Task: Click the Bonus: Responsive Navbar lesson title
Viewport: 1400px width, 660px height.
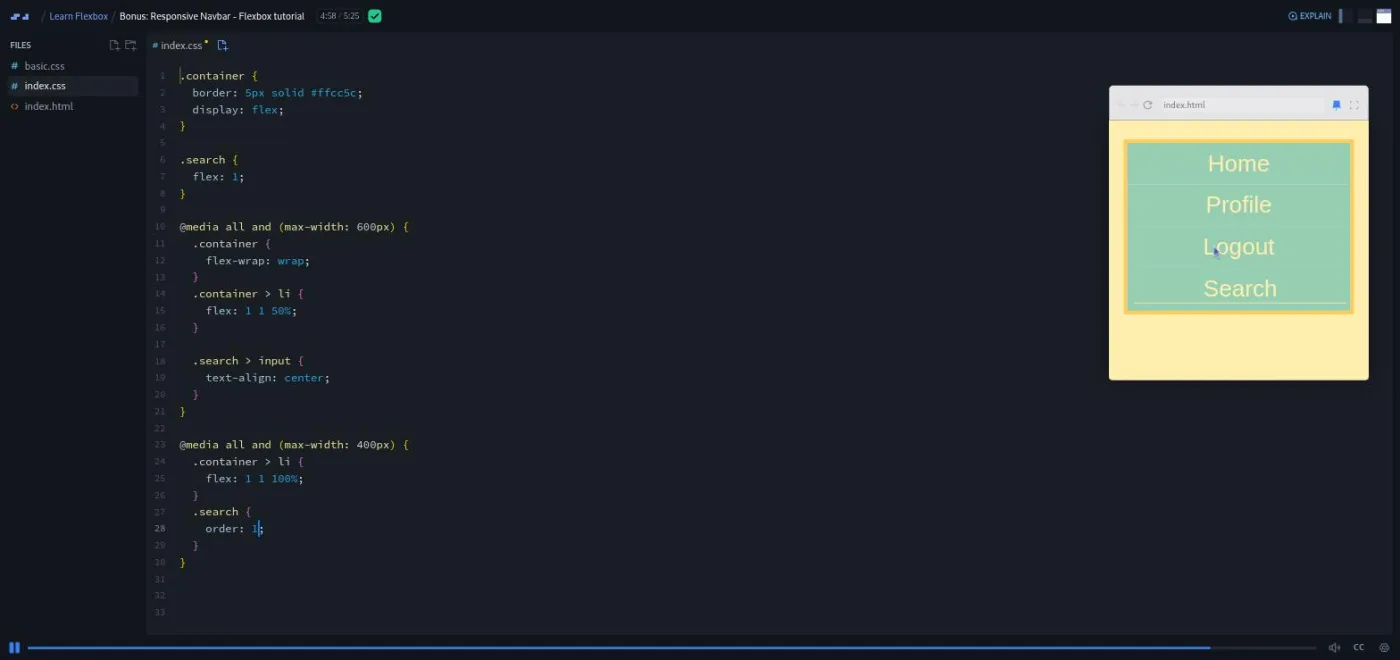Action: tap(212, 16)
